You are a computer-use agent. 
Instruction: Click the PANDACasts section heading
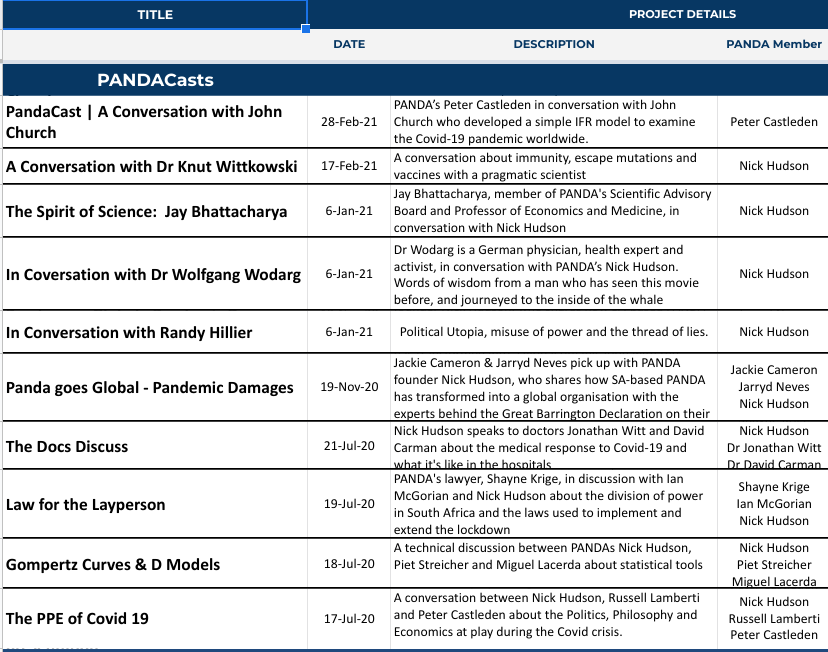tap(155, 80)
